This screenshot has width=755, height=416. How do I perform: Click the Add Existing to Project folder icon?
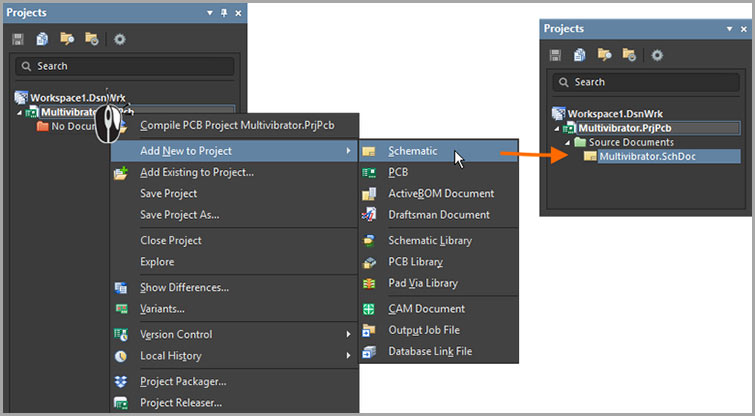[x=121, y=172]
